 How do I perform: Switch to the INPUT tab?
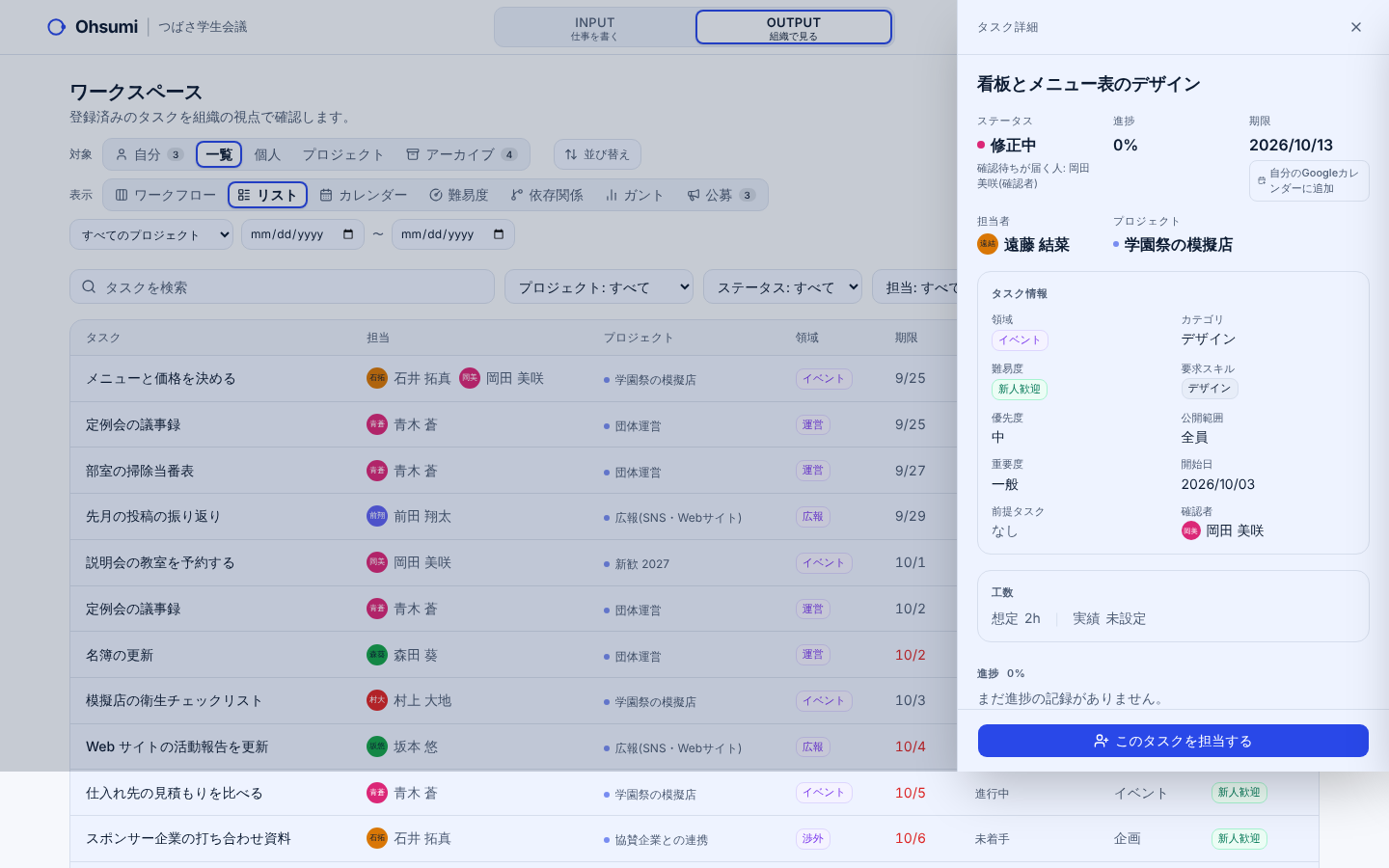(594, 28)
